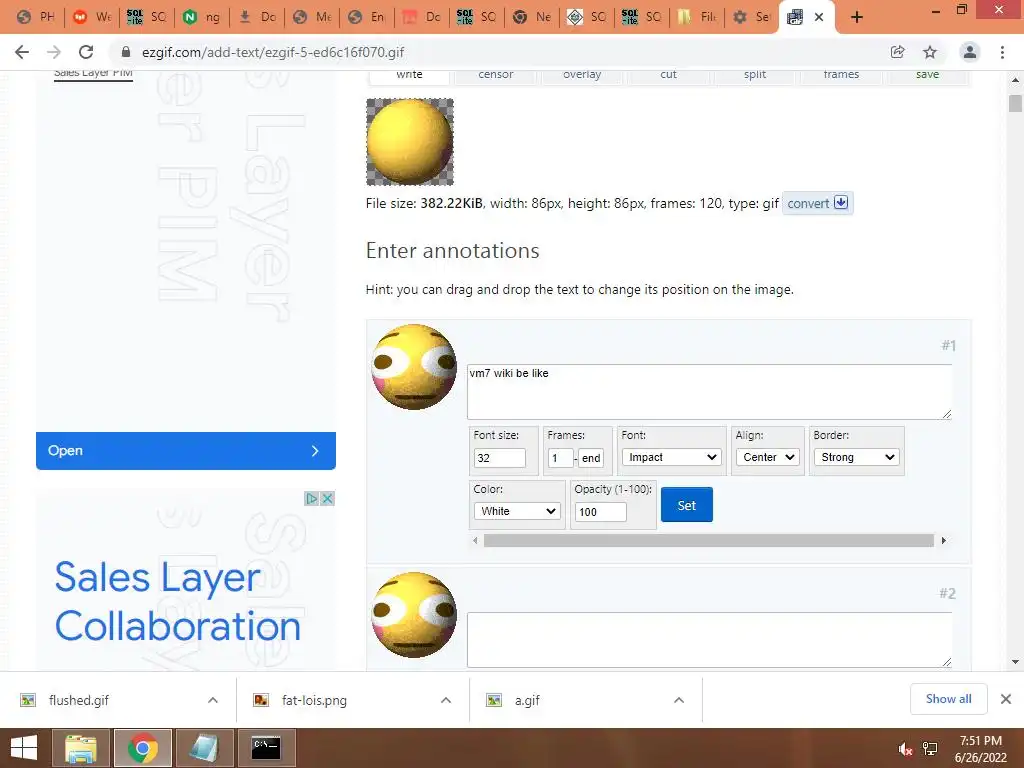The width and height of the screenshot is (1024, 768).
Task: Go back with the browser back arrow
Action: click(x=22, y=52)
